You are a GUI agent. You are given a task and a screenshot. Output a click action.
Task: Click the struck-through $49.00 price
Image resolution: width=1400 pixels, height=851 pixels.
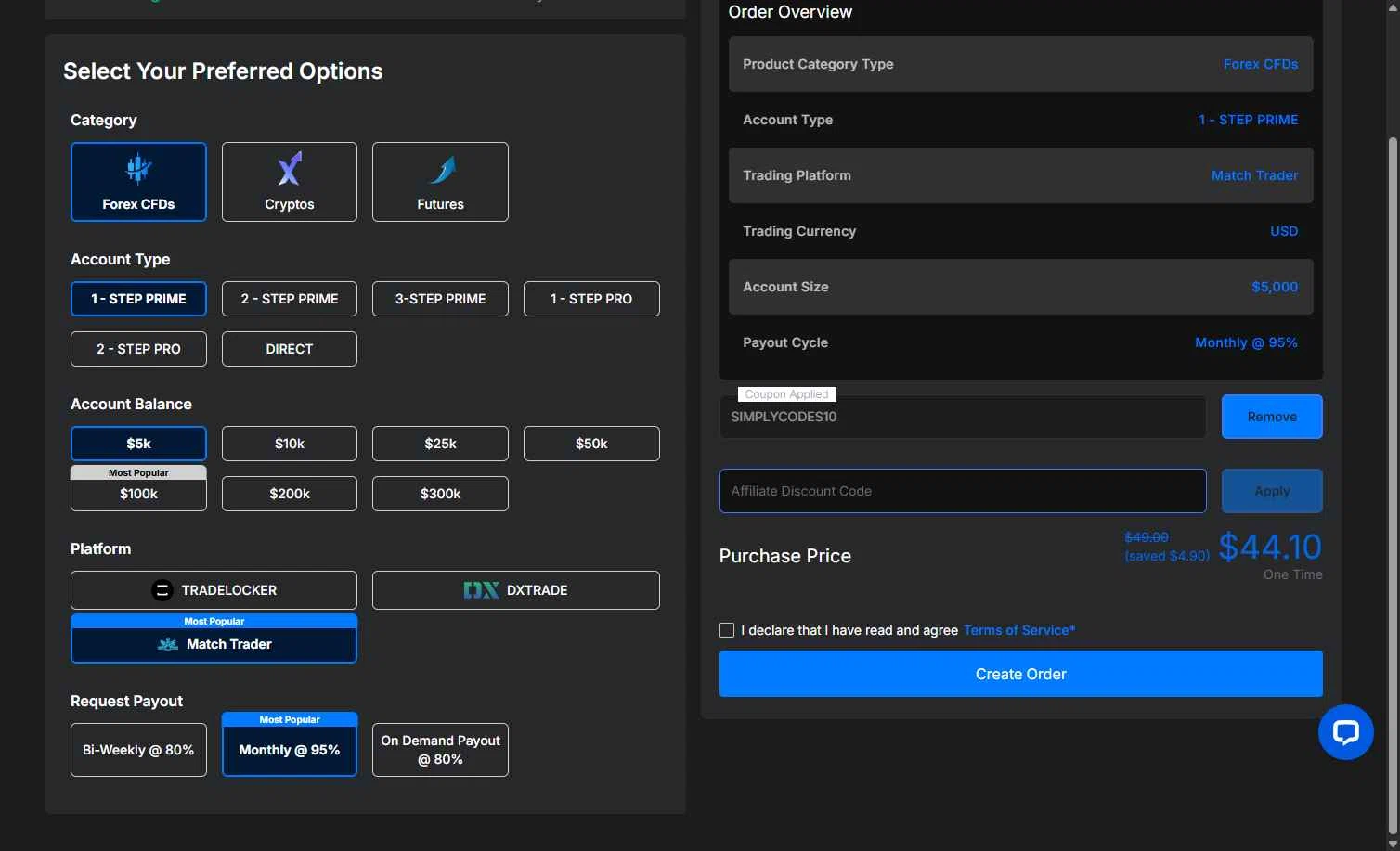click(x=1147, y=537)
